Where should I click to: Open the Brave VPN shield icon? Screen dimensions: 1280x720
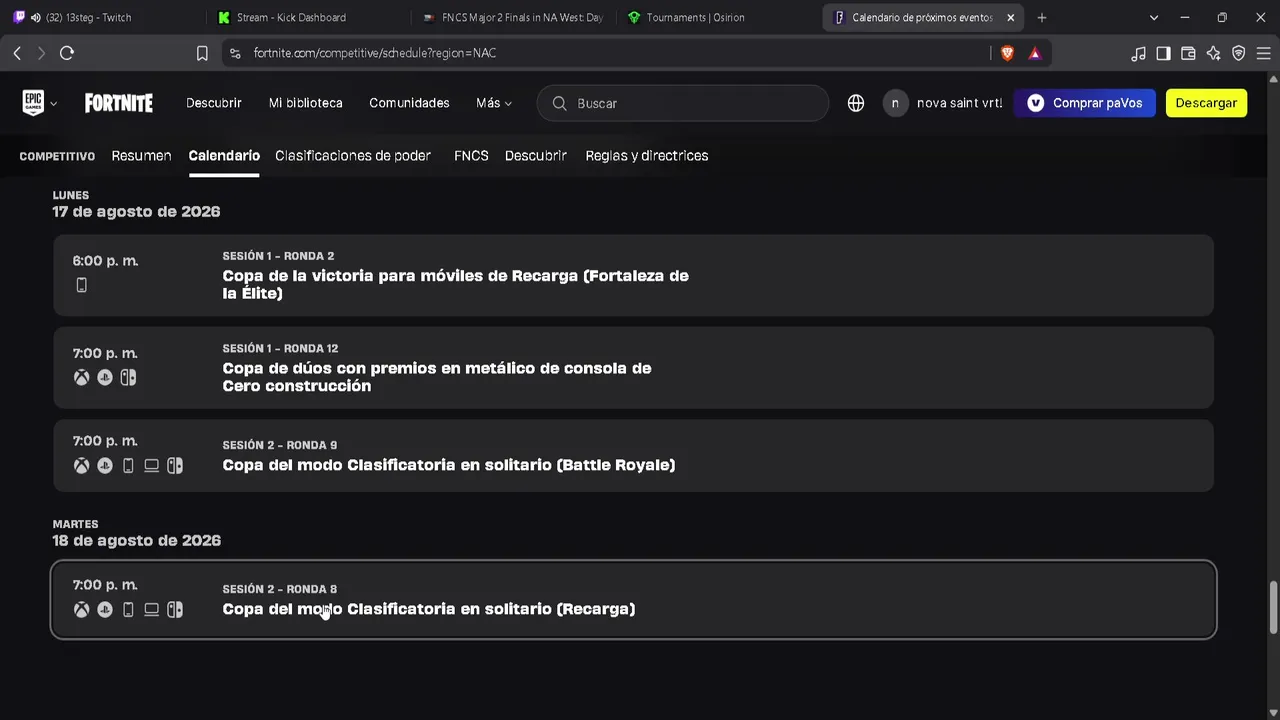1238,53
